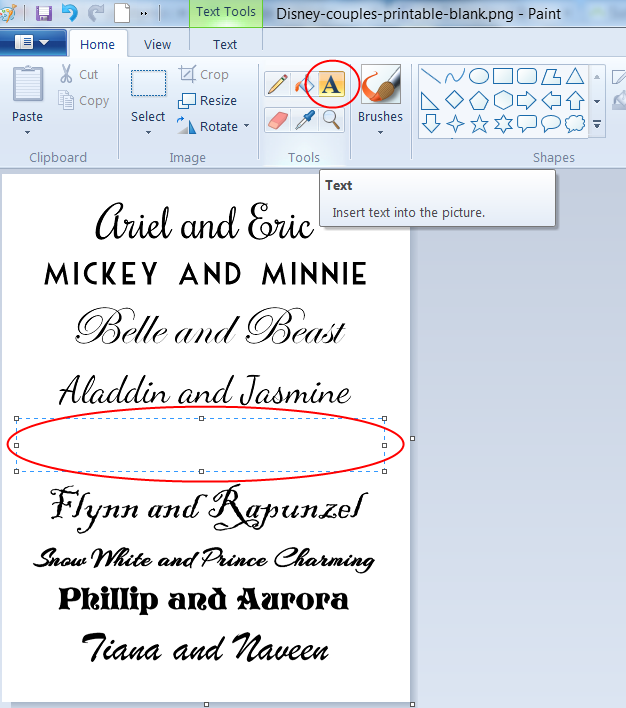Expand the Select options arrow
This screenshot has width=626, height=708.
tap(148, 132)
